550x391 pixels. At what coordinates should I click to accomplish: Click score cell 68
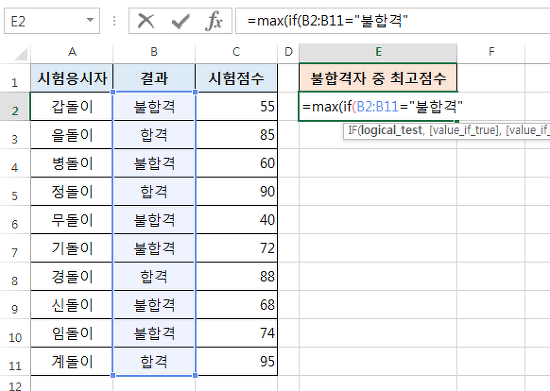coord(236,305)
